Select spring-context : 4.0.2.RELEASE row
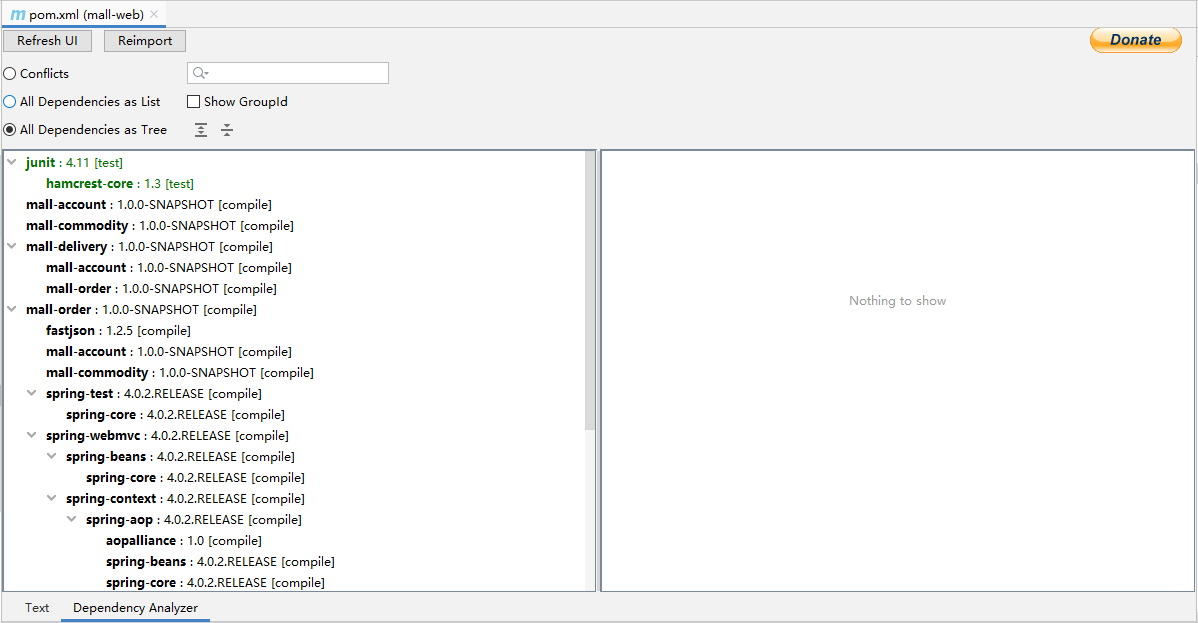 point(185,499)
